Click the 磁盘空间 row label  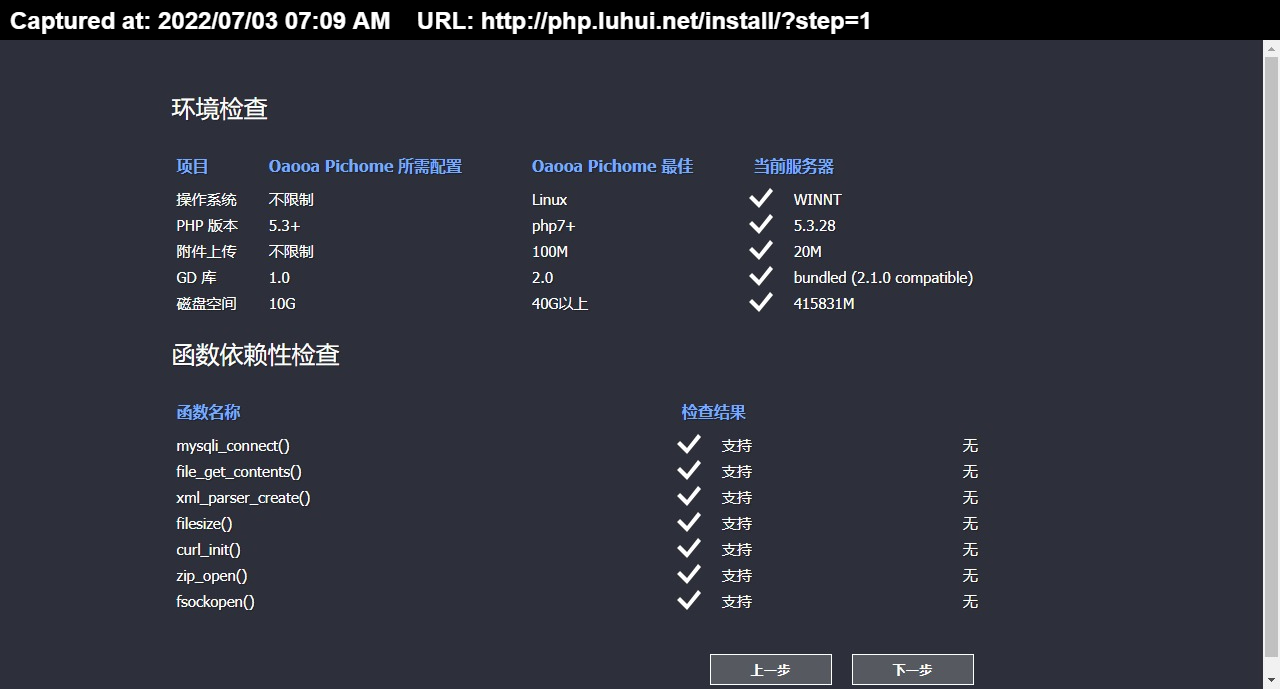click(x=207, y=303)
